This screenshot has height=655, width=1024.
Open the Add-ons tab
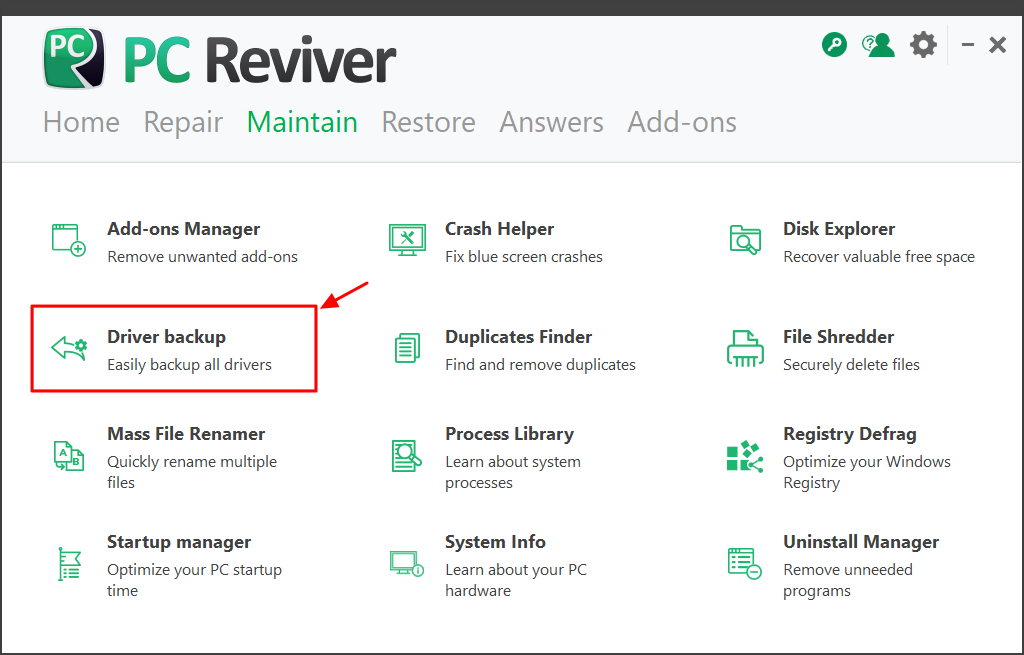[682, 122]
